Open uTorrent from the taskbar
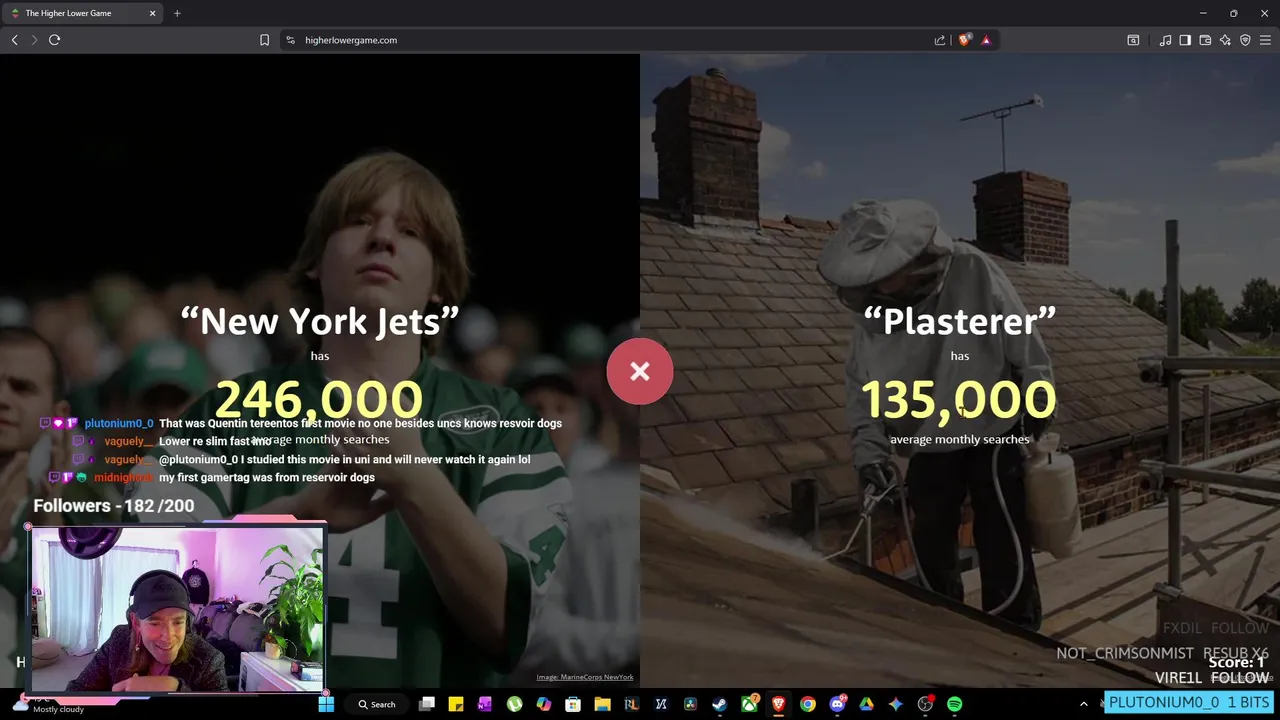 [514, 704]
